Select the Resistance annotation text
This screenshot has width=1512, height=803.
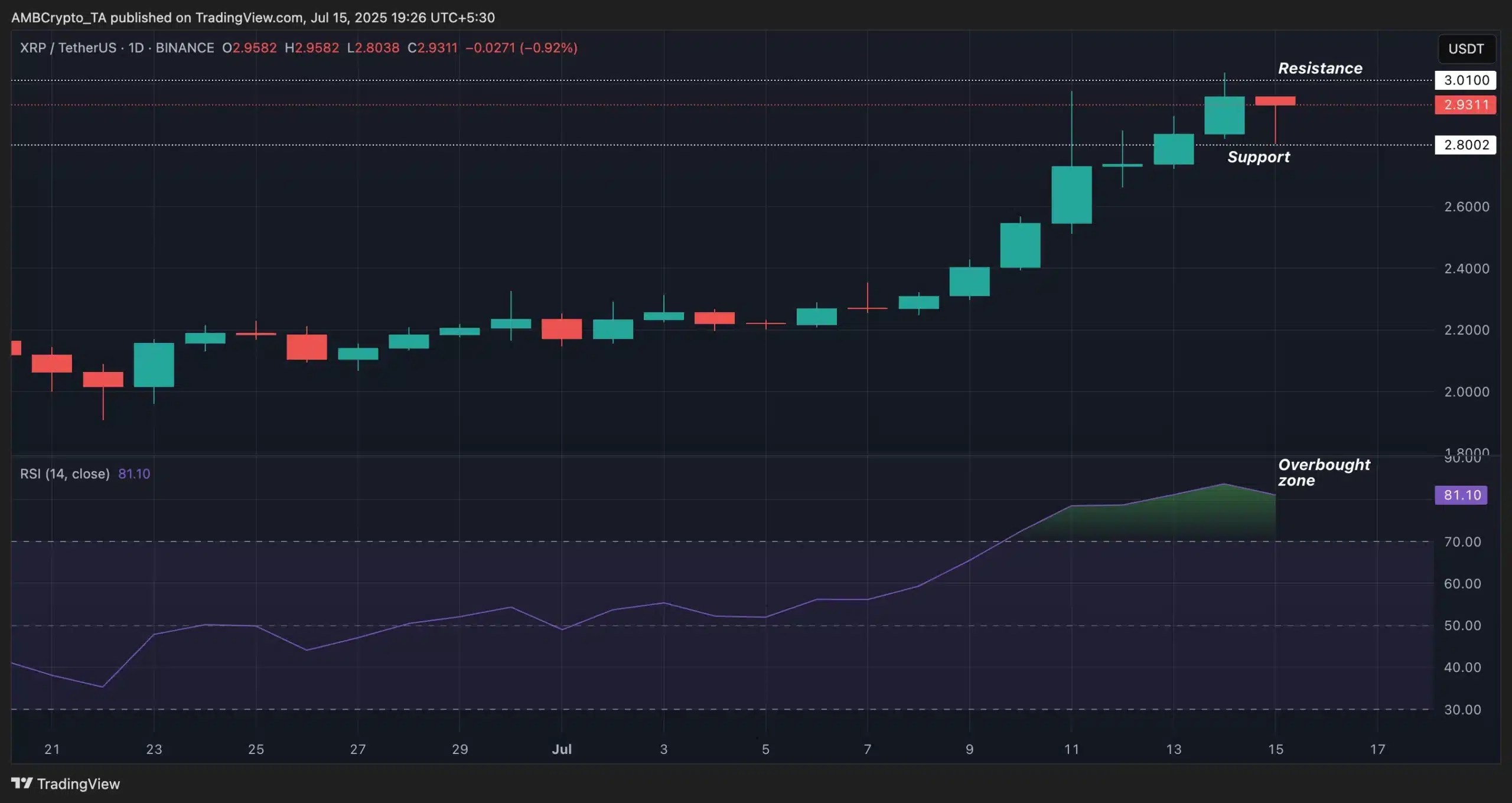(1321, 68)
